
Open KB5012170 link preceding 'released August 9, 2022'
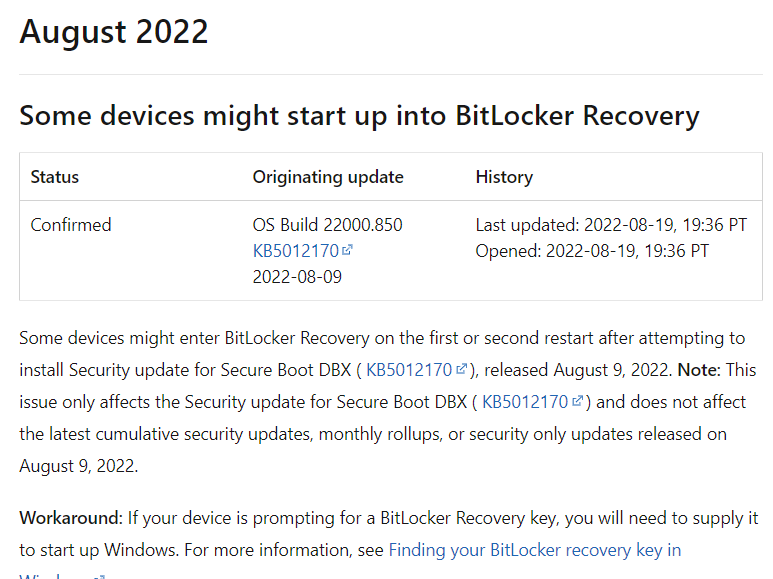[409, 370]
